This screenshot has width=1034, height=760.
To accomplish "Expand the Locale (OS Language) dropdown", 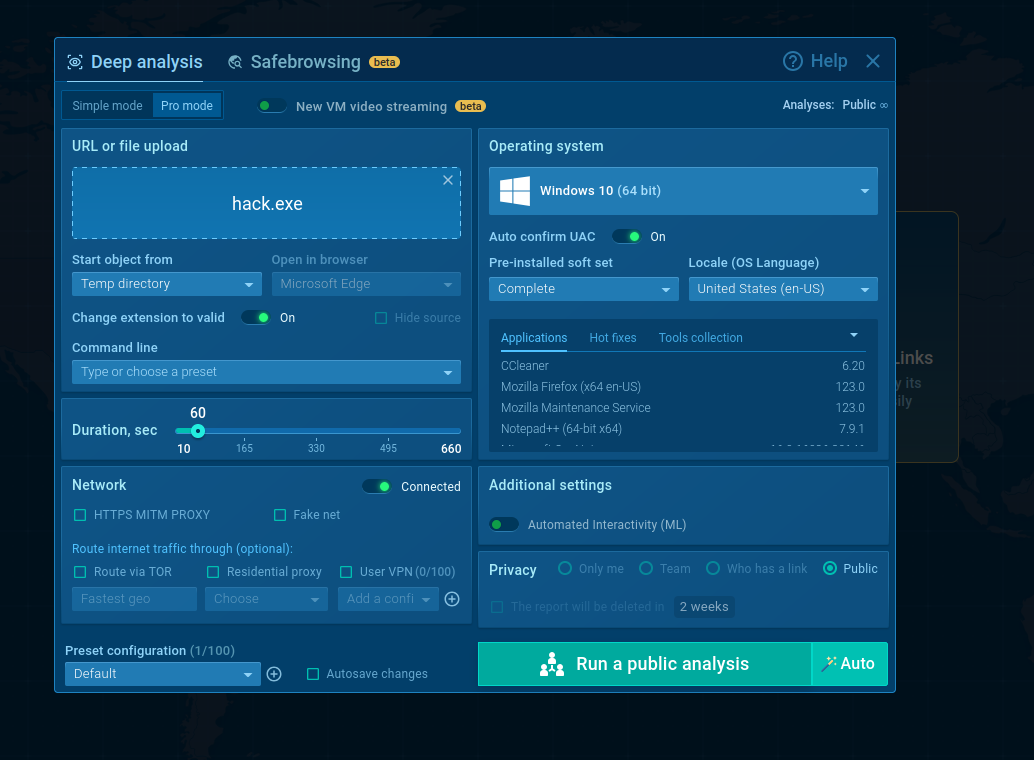I will (783, 289).
